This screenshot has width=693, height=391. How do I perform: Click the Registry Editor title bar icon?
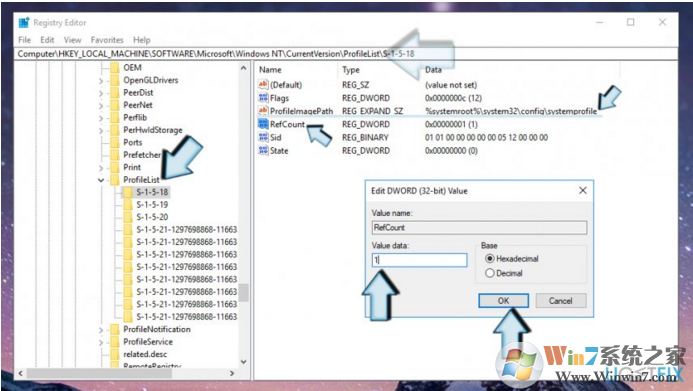(x=24, y=22)
